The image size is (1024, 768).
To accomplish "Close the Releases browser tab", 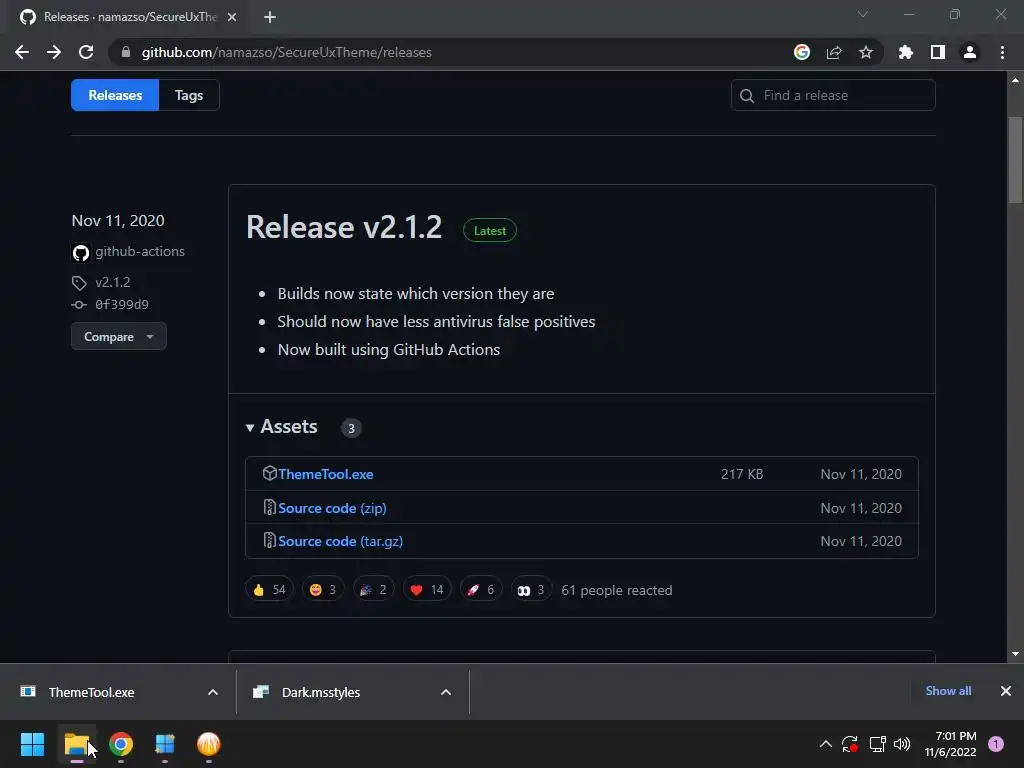I will pos(232,17).
